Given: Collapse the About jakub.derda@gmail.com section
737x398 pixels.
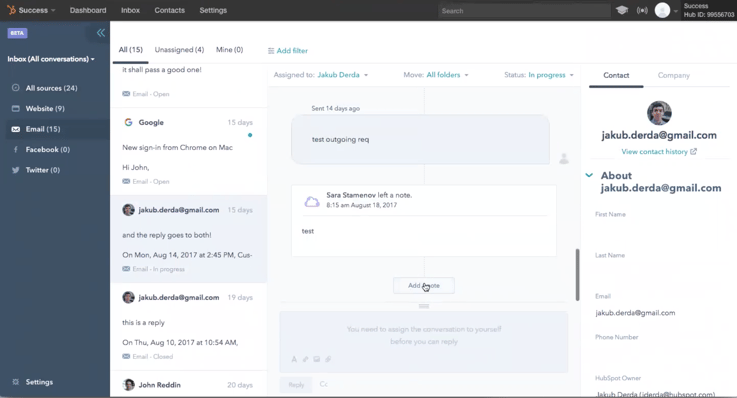Looking at the screenshot, I should (x=589, y=175).
